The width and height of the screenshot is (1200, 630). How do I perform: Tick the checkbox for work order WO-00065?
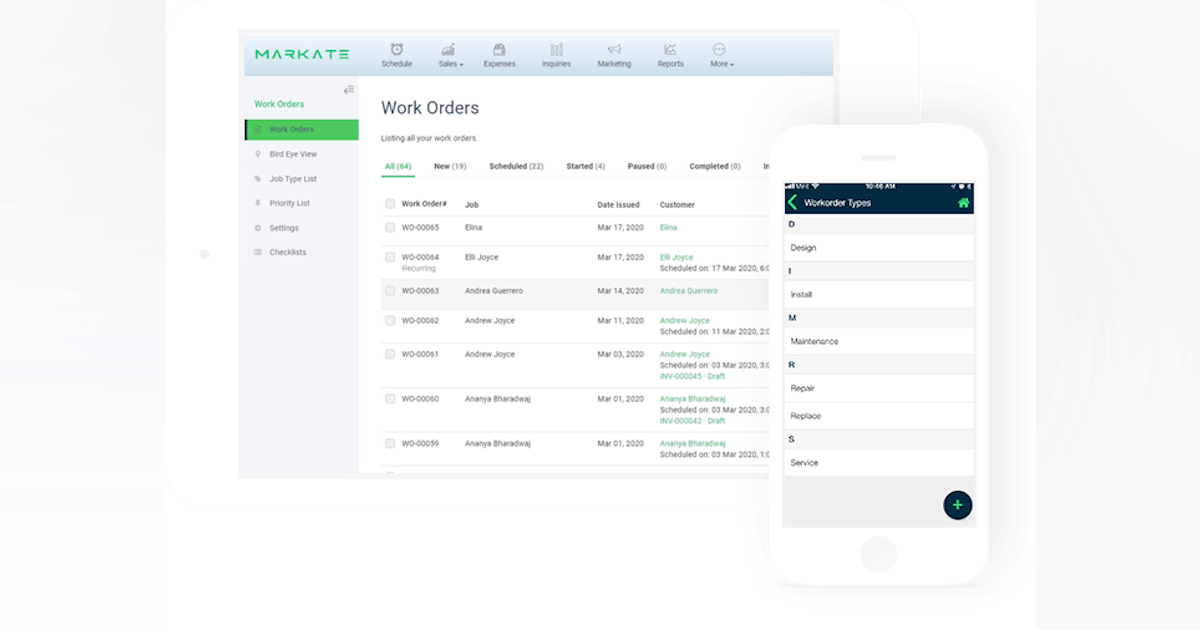390,227
